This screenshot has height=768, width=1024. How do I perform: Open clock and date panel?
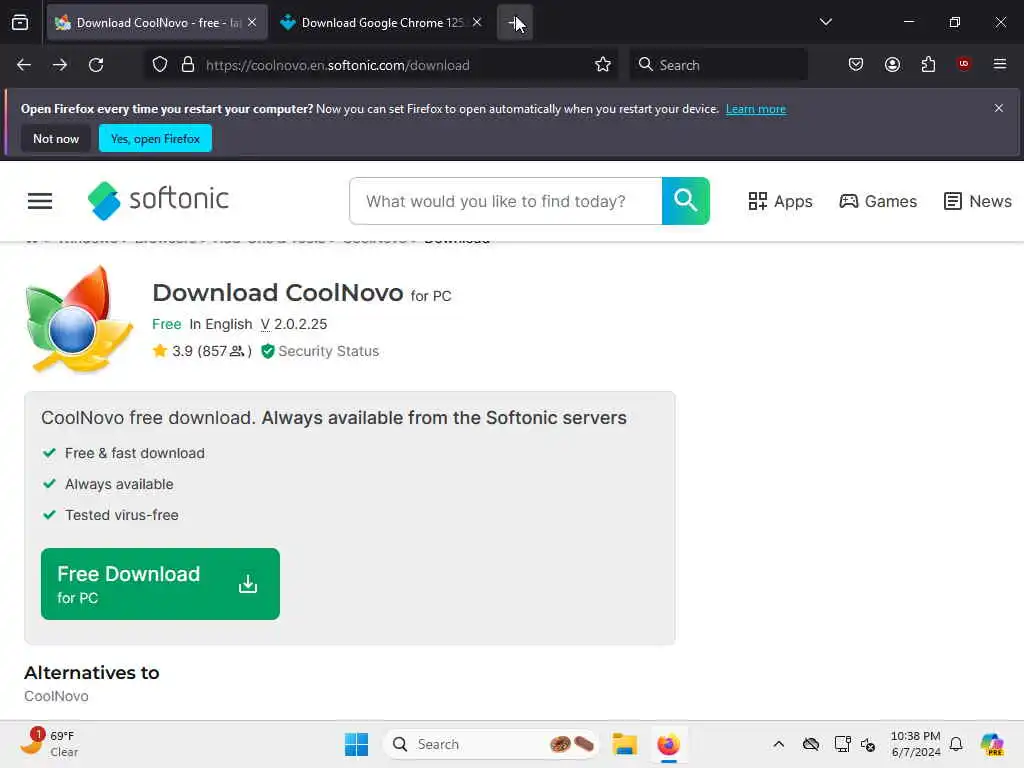click(x=916, y=744)
